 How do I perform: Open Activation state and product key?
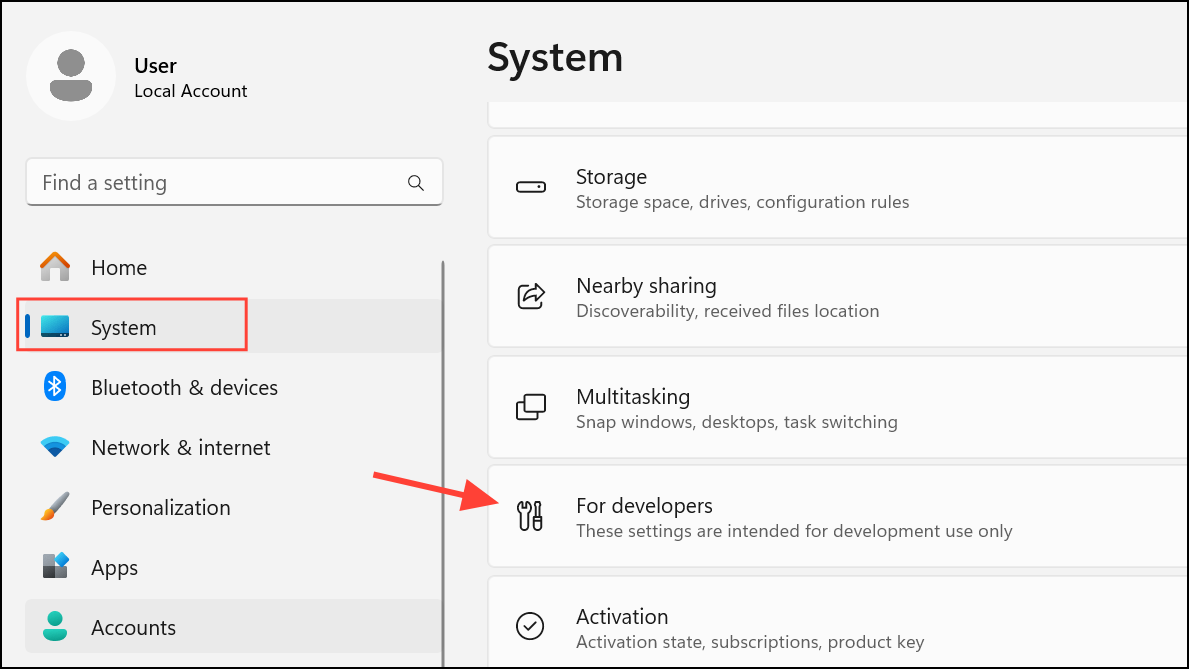pos(750,627)
